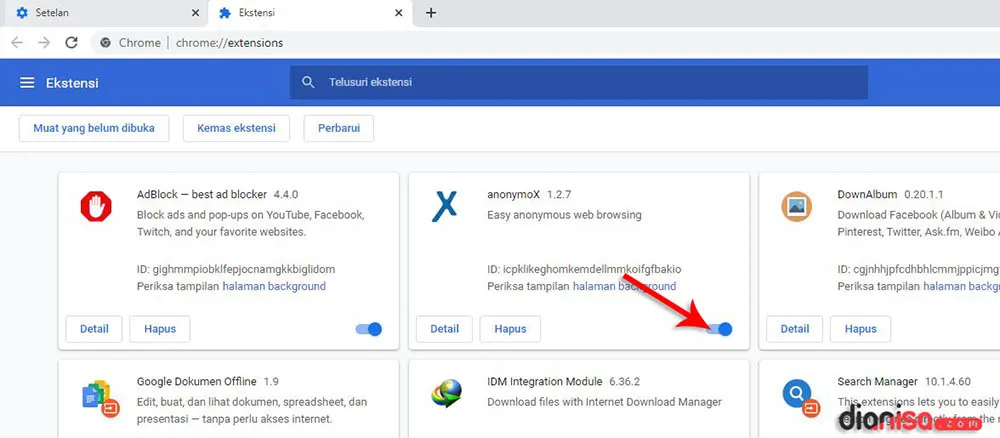
Task: Click the anonymoX blue X logo
Action: pyautogui.click(x=445, y=207)
